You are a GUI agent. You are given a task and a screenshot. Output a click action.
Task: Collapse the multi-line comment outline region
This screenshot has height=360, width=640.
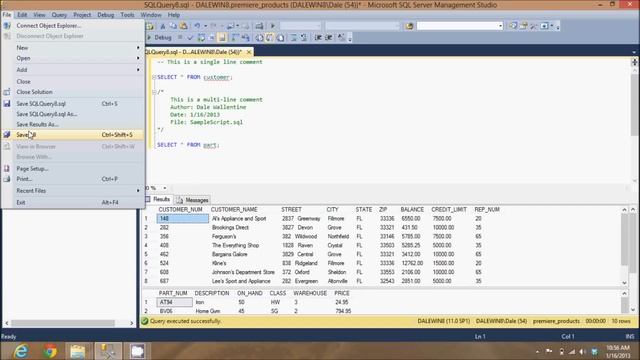click(x=154, y=92)
